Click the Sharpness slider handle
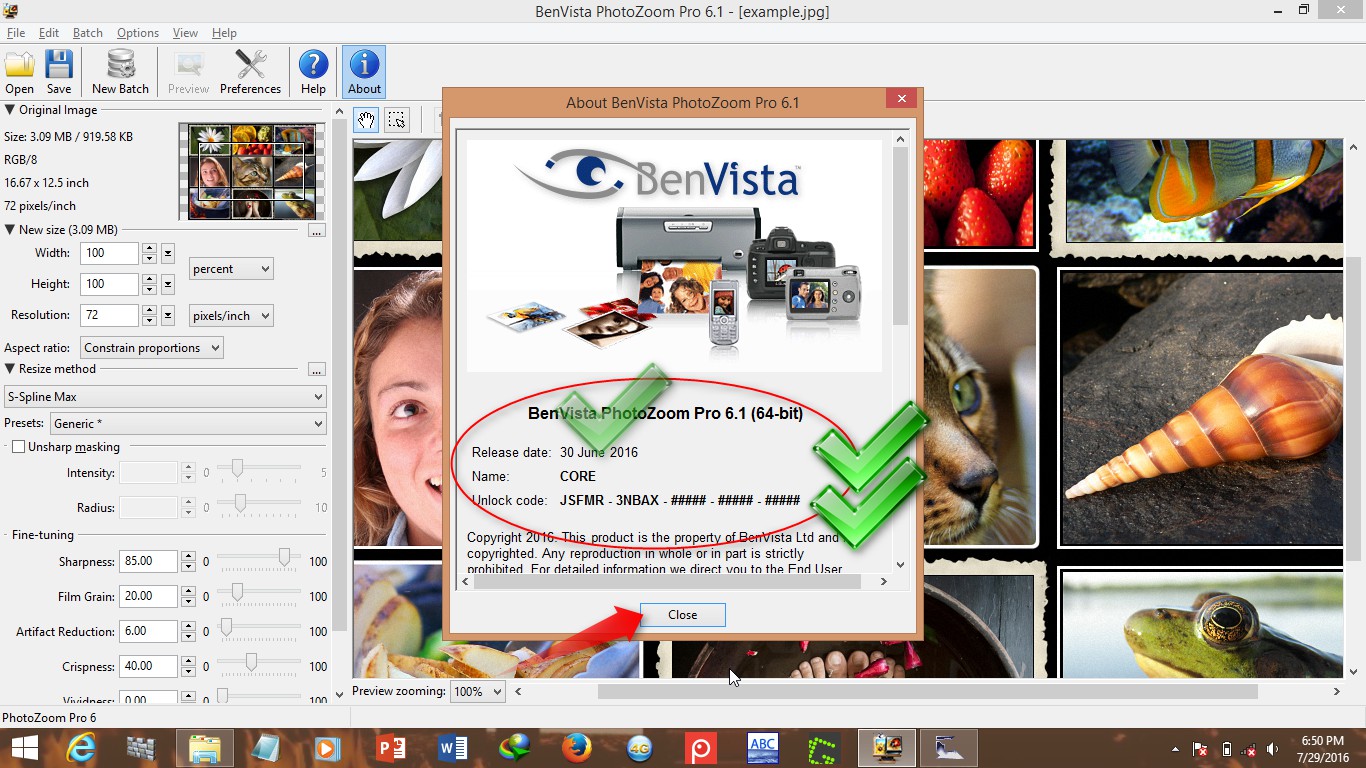 285,556
